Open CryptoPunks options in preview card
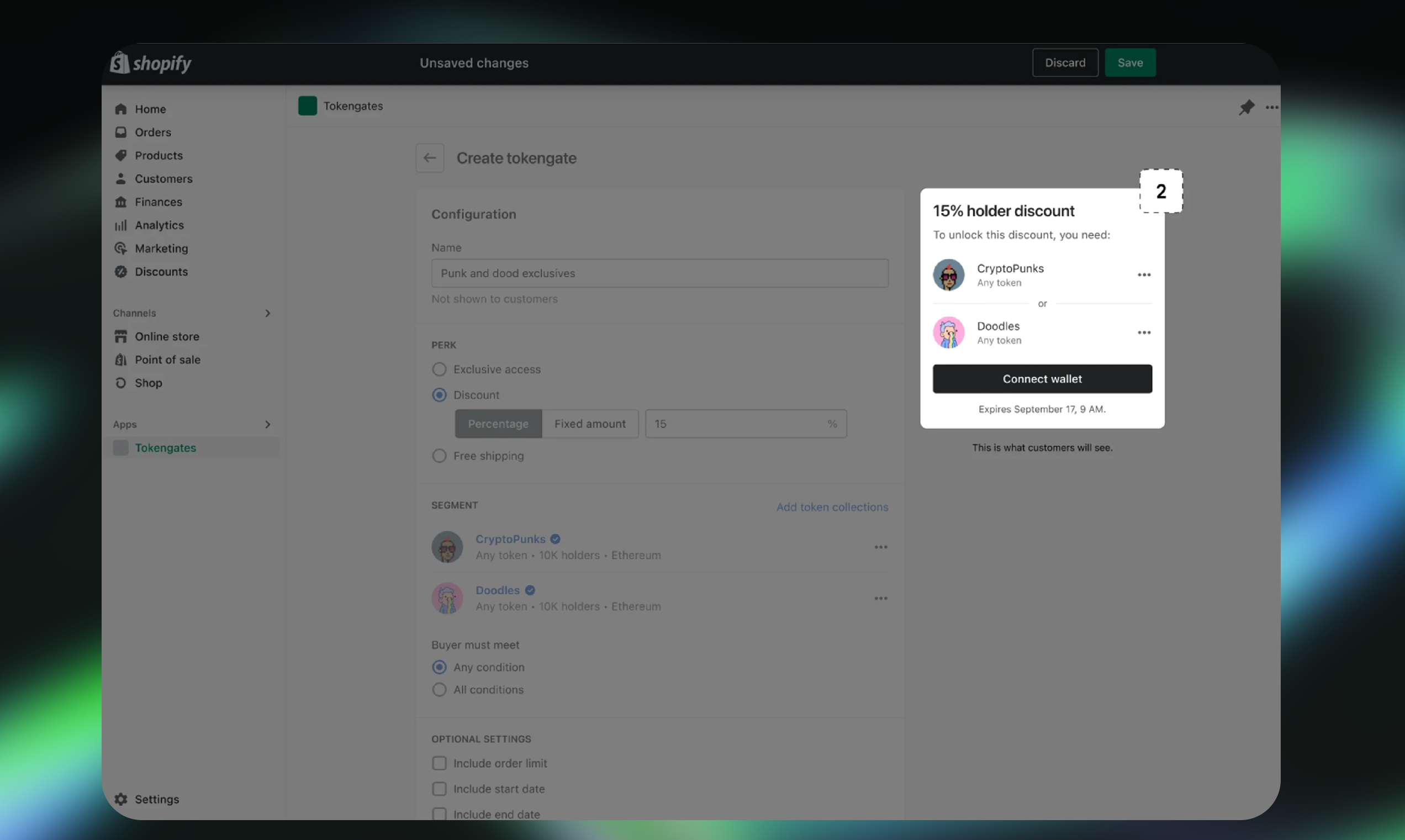The height and width of the screenshot is (840, 1405). point(1143,274)
